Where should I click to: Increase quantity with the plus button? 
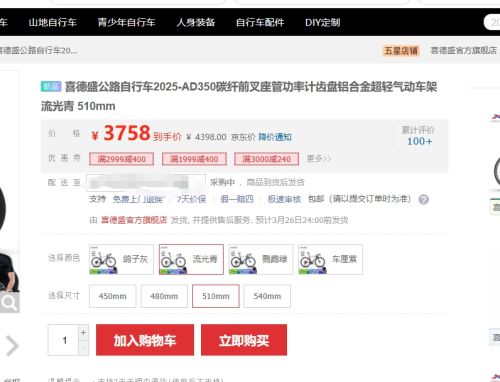[84, 332]
